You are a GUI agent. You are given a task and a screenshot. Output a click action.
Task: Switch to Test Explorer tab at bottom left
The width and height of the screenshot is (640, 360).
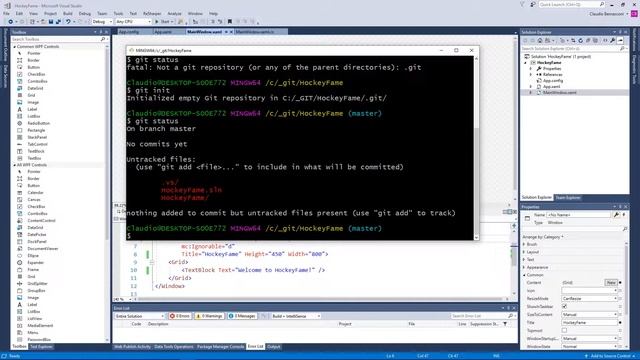[x=41, y=347]
